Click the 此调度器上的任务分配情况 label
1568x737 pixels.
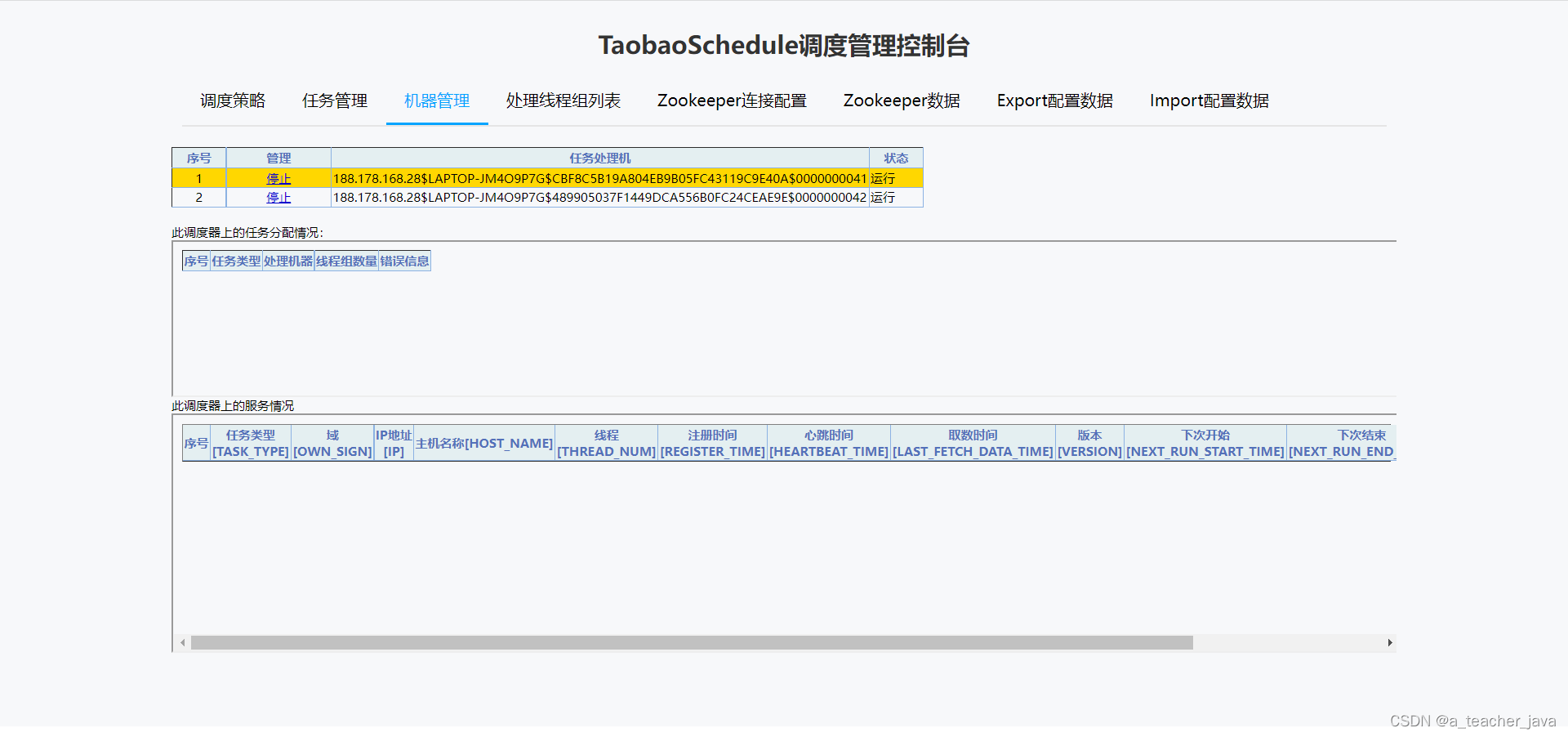click(x=247, y=233)
